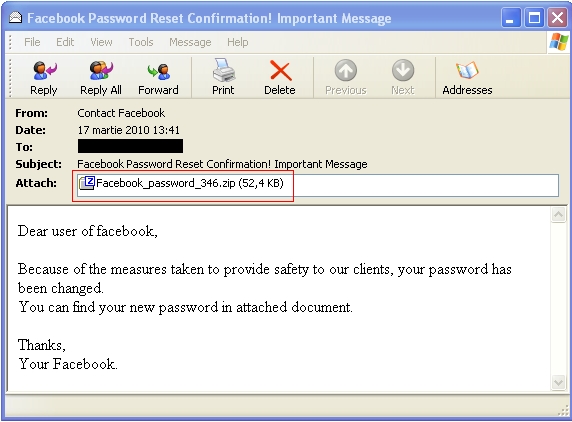The width and height of the screenshot is (572, 422).
Task: Open the Tools menu
Action: 140,42
